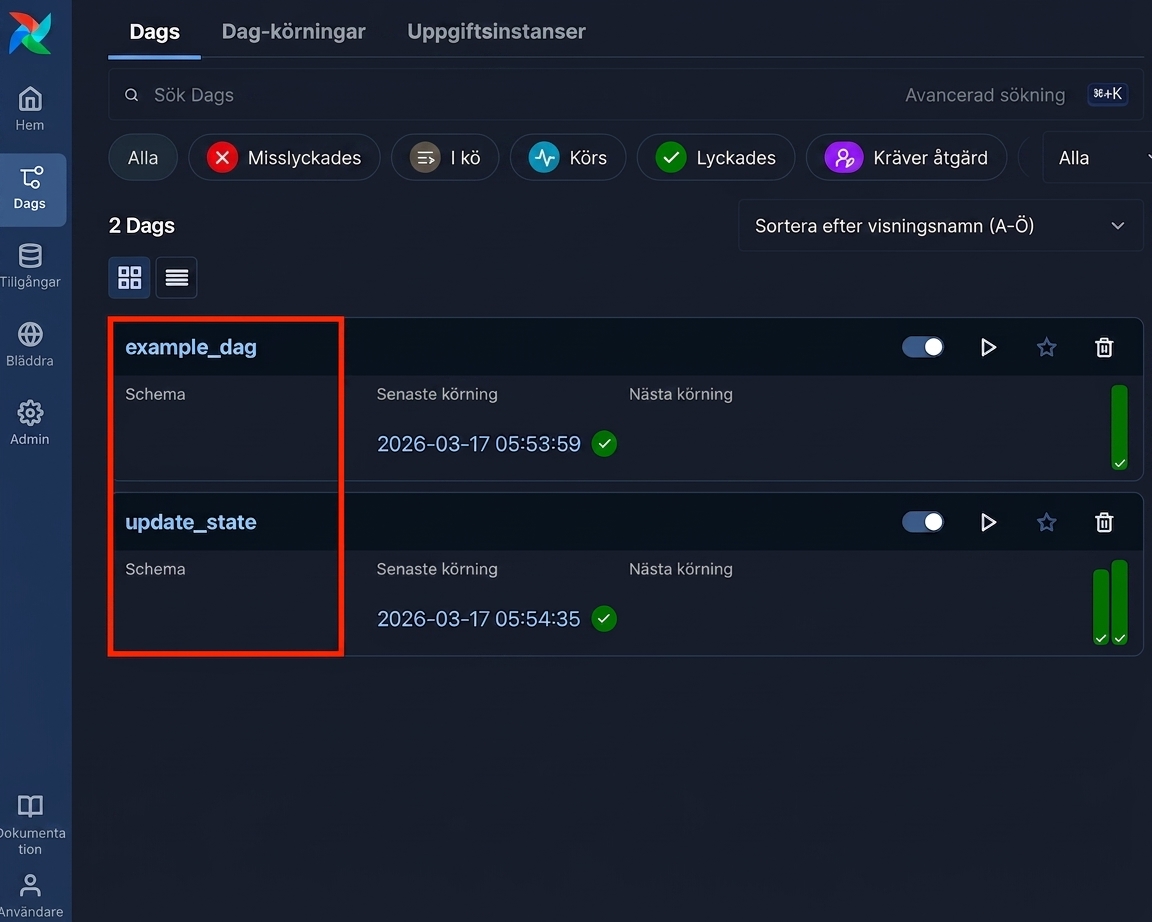
Task: Open Dags in the sidebar
Action: point(30,189)
